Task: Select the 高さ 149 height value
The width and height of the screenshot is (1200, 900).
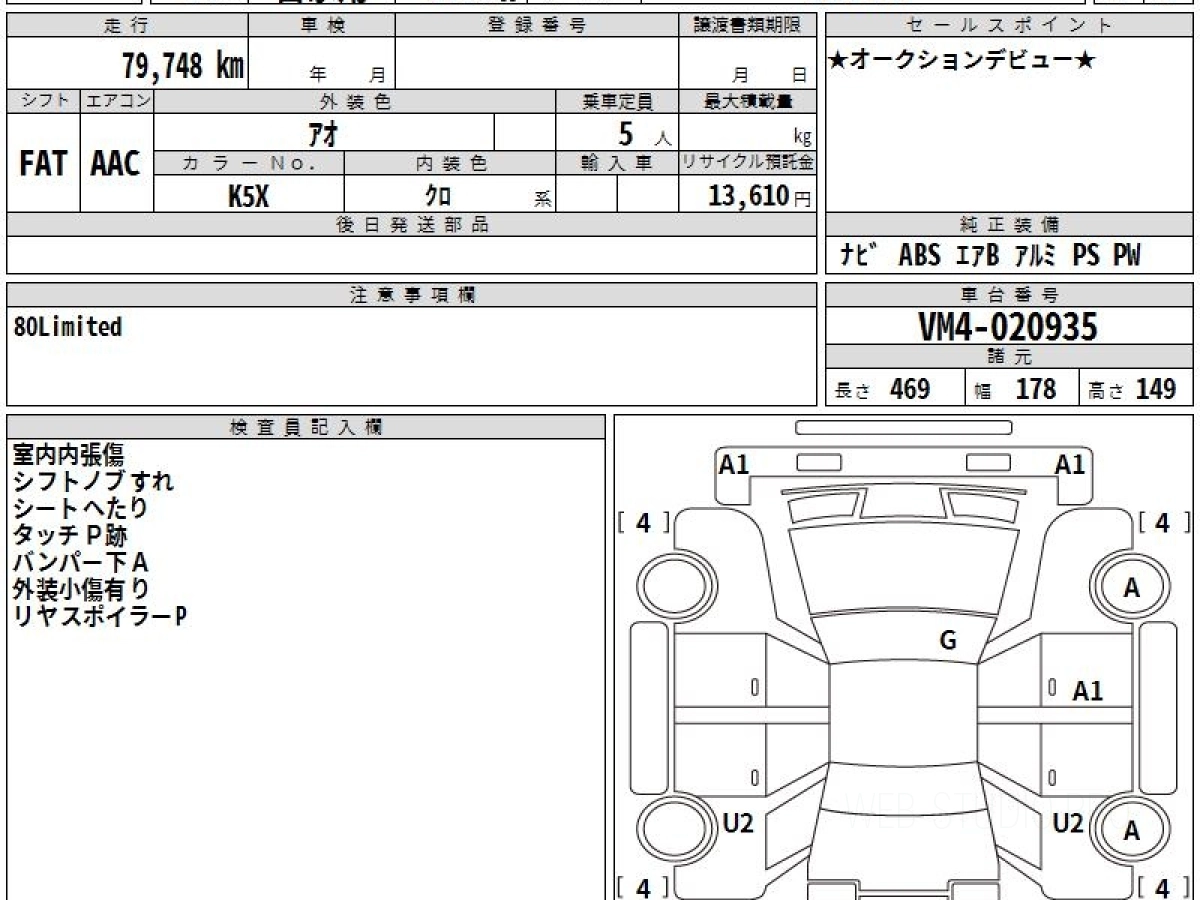Action: tap(1132, 389)
